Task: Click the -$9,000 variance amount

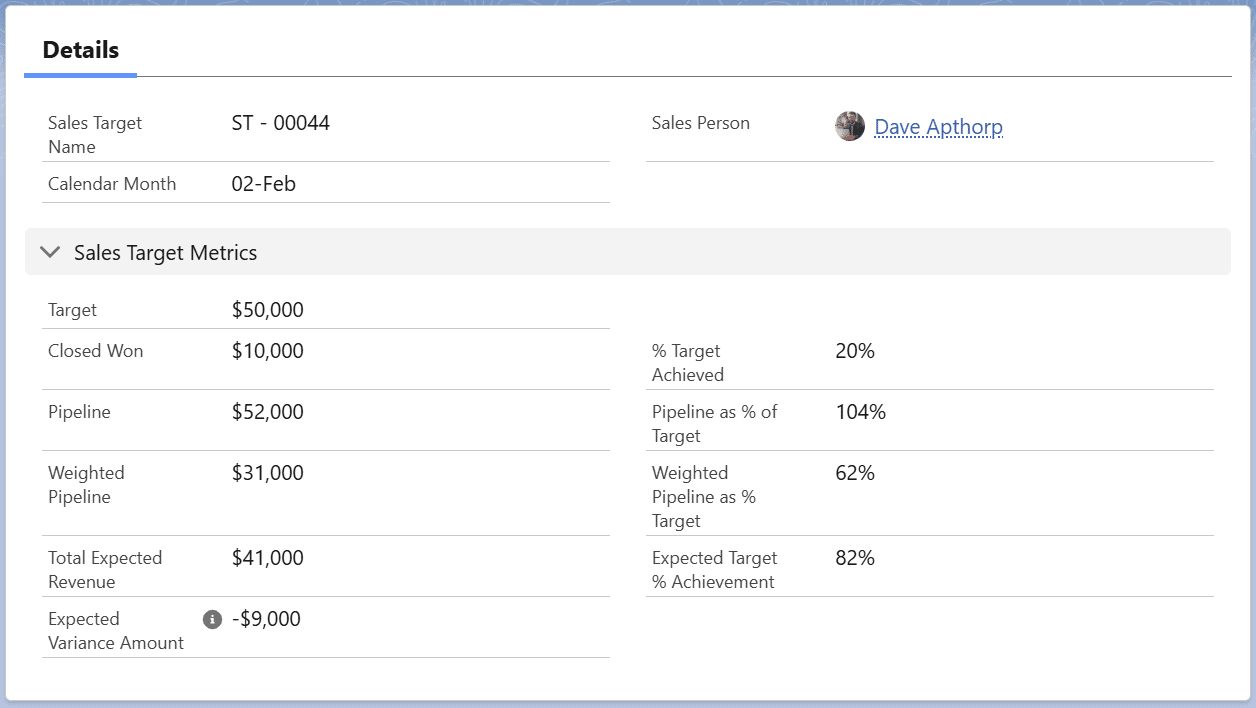Action: 266,619
